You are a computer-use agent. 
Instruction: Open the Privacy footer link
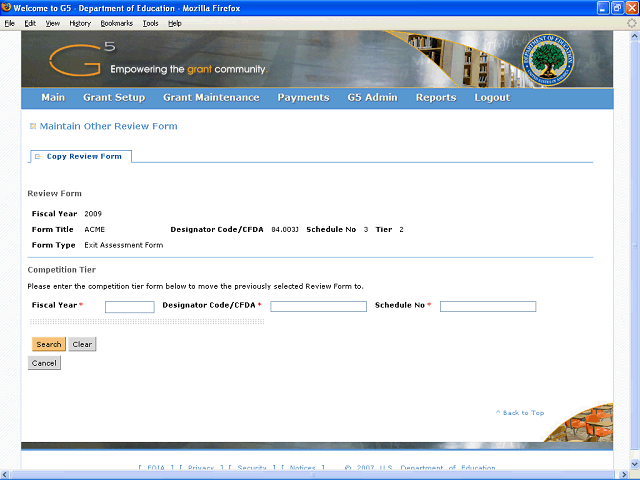(201, 468)
